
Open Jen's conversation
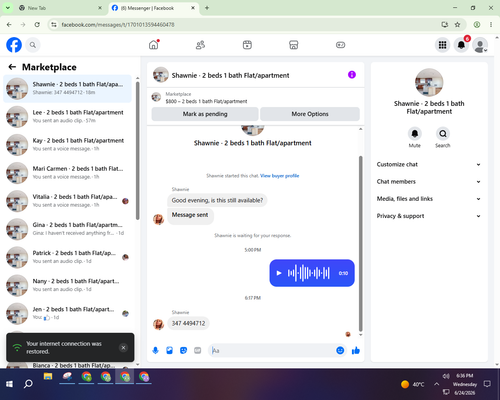click(67, 313)
